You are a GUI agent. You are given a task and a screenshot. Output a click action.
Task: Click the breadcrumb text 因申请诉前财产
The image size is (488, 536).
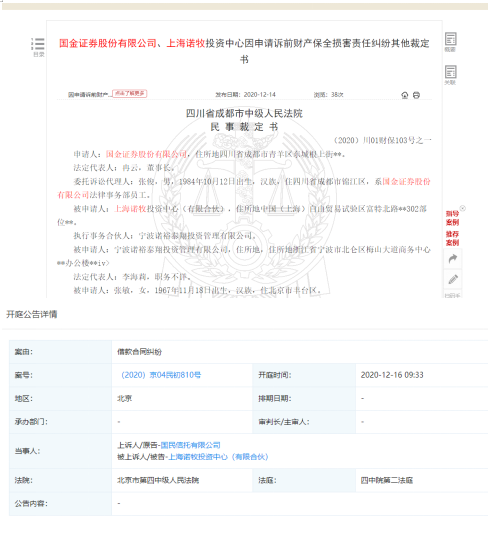pyautogui.click(x=90, y=95)
